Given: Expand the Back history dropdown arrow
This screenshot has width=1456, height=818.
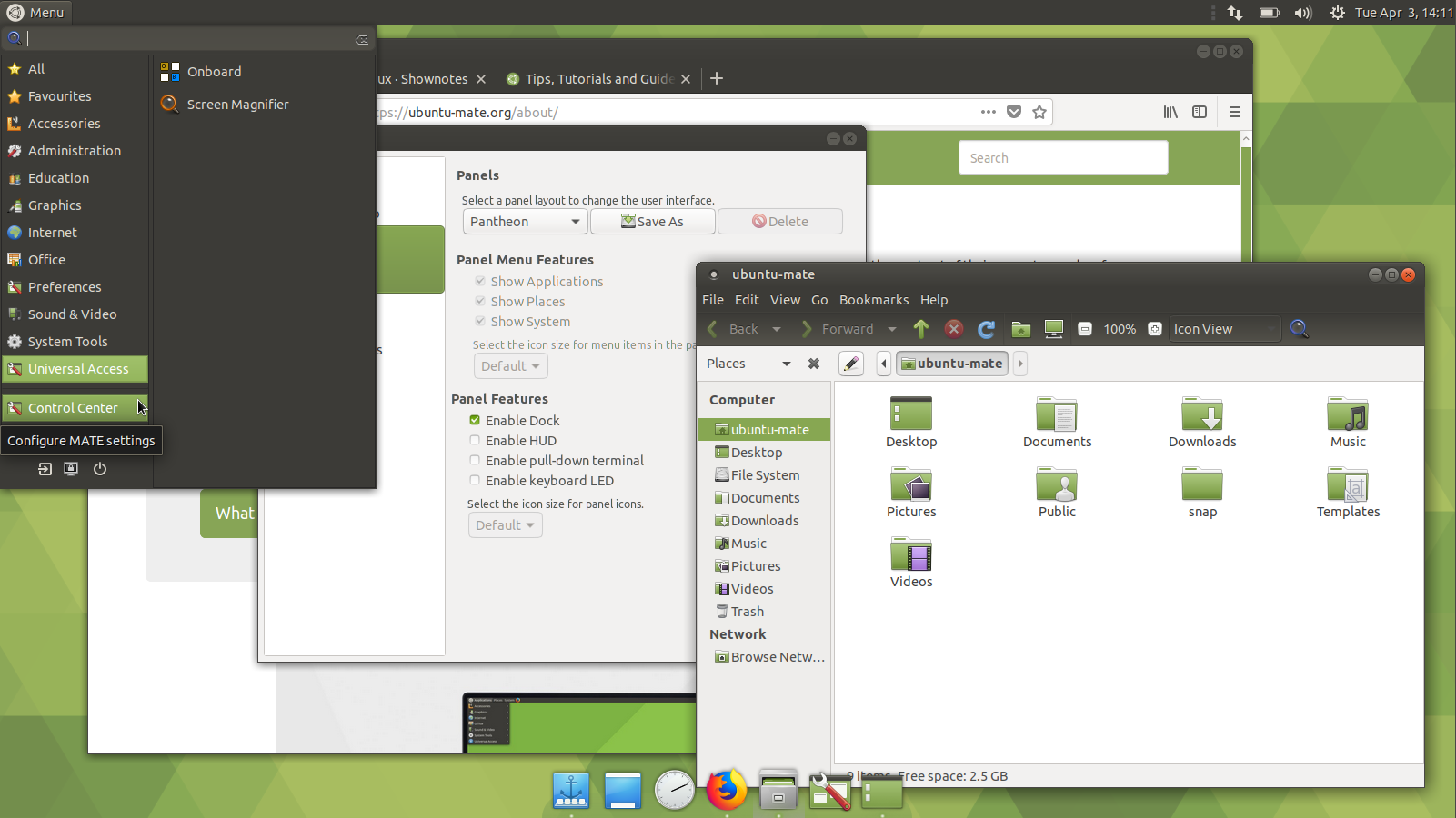Looking at the screenshot, I should (x=777, y=329).
